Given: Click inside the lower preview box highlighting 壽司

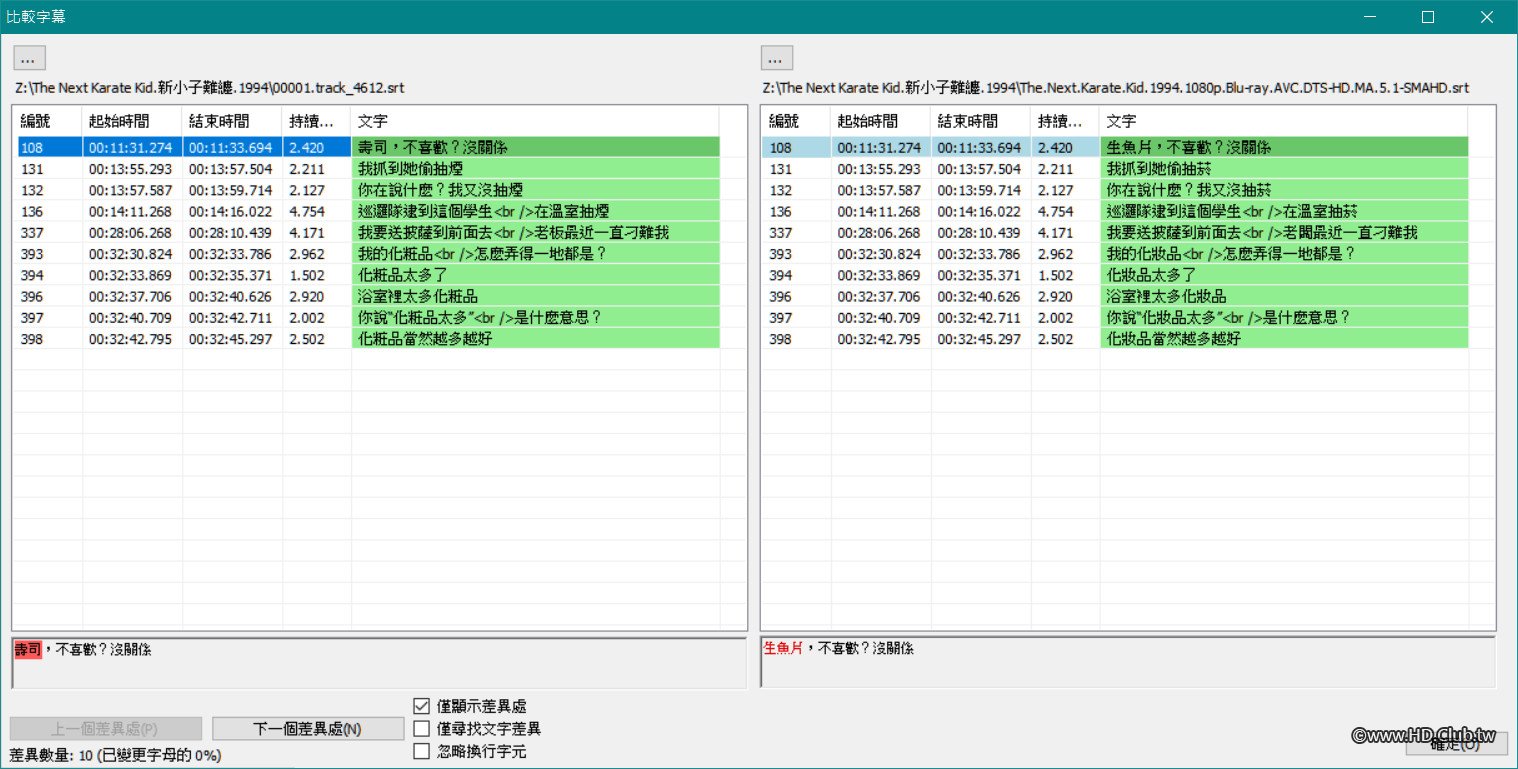Looking at the screenshot, I should point(379,662).
